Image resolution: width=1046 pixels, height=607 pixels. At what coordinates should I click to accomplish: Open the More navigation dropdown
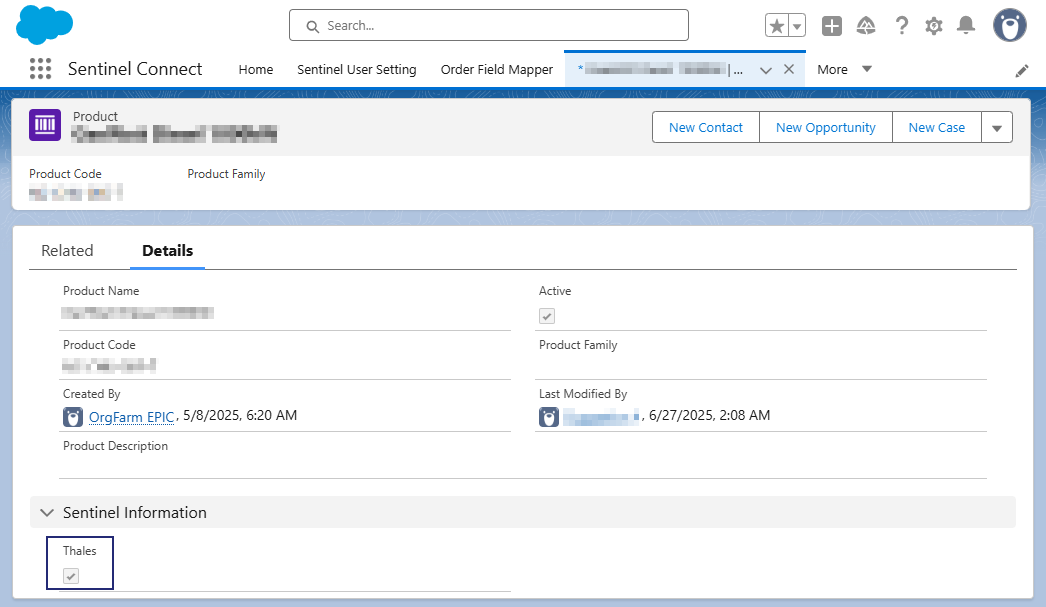click(844, 69)
